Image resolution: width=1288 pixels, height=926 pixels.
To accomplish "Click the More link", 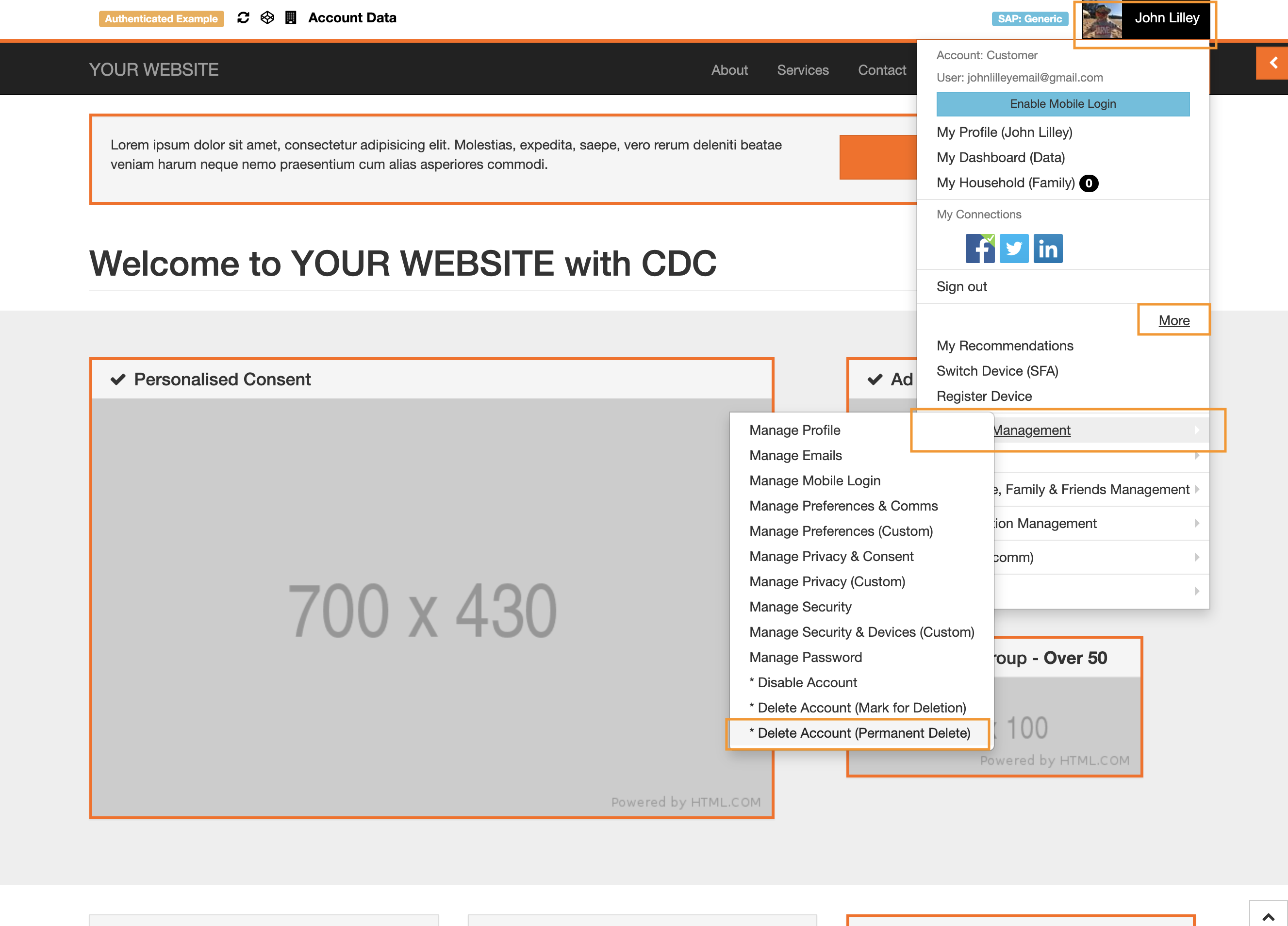I will click(x=1173, y=320).
